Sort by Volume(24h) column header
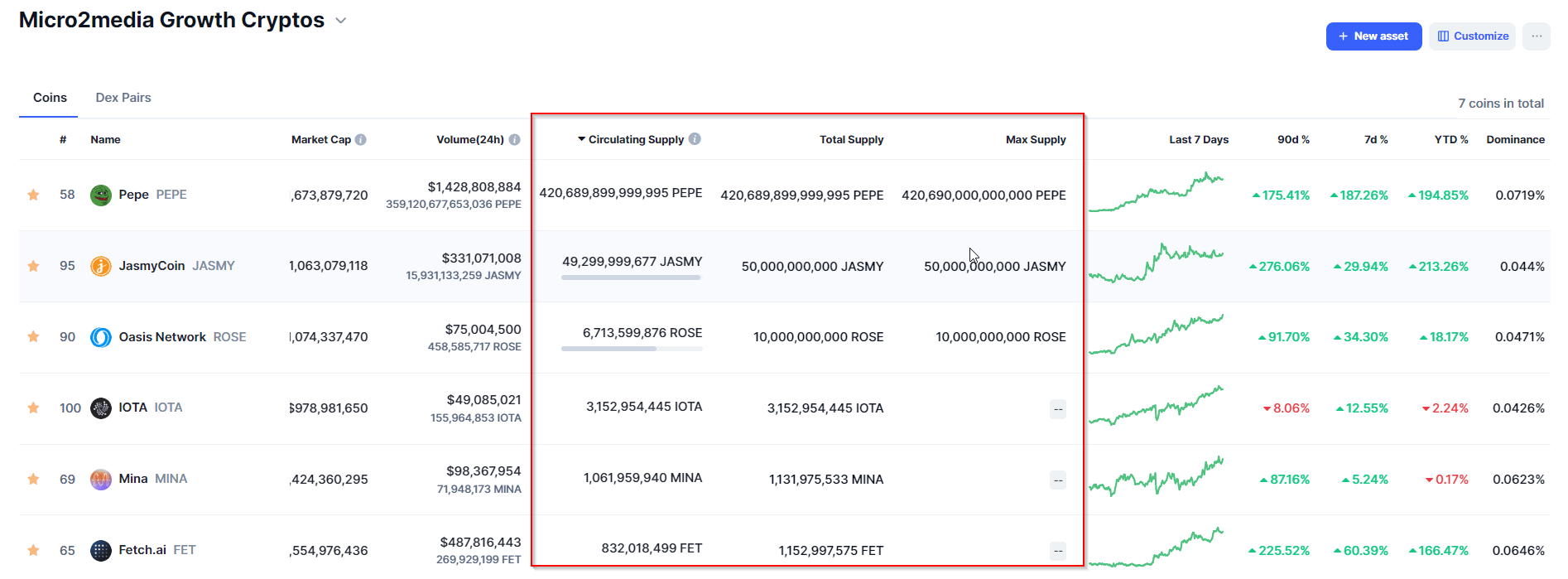The image size is (1568, 579). click(470, 139)
